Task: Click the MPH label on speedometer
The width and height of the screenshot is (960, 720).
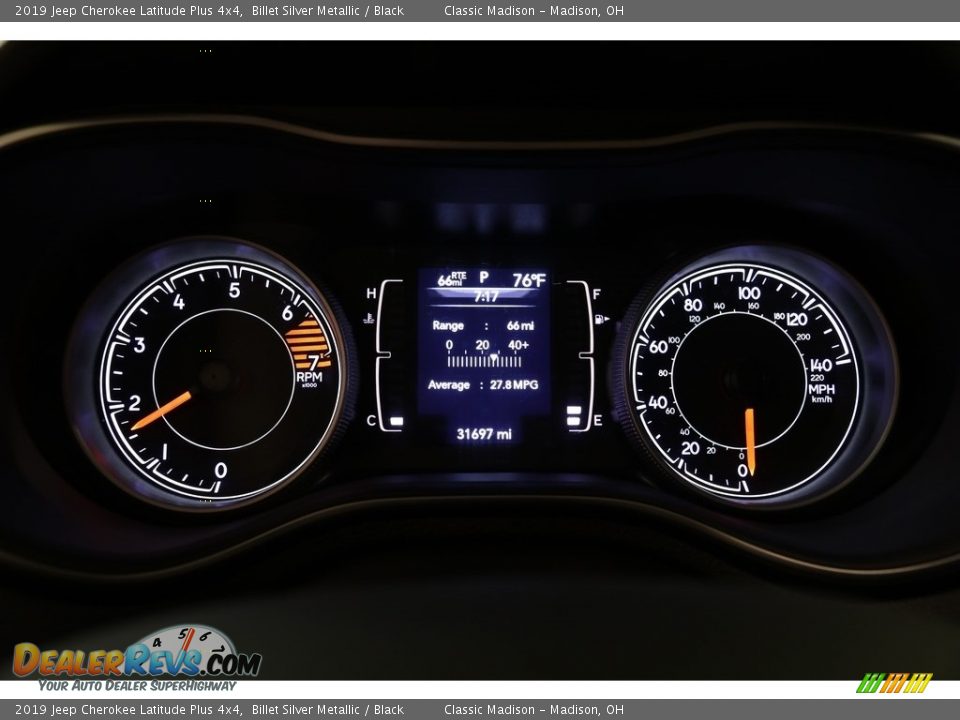Action: pos(821,389)
